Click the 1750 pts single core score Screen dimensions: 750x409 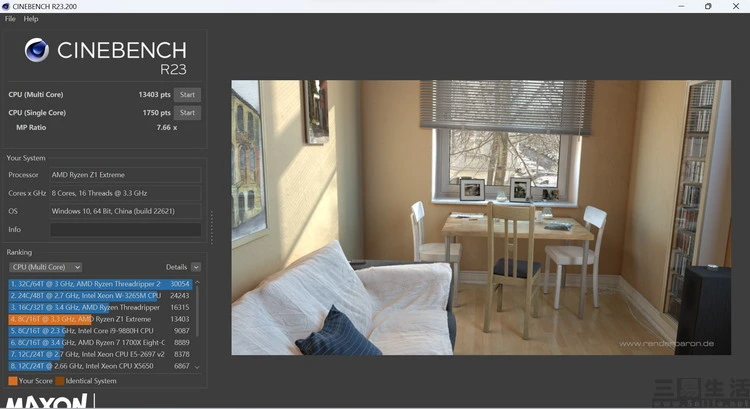156,113
